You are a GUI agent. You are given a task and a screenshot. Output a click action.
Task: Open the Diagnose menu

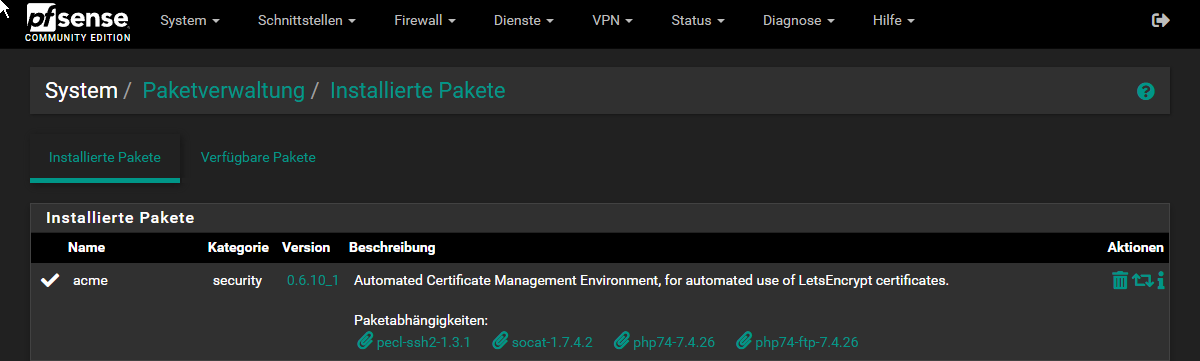[799, 21]
